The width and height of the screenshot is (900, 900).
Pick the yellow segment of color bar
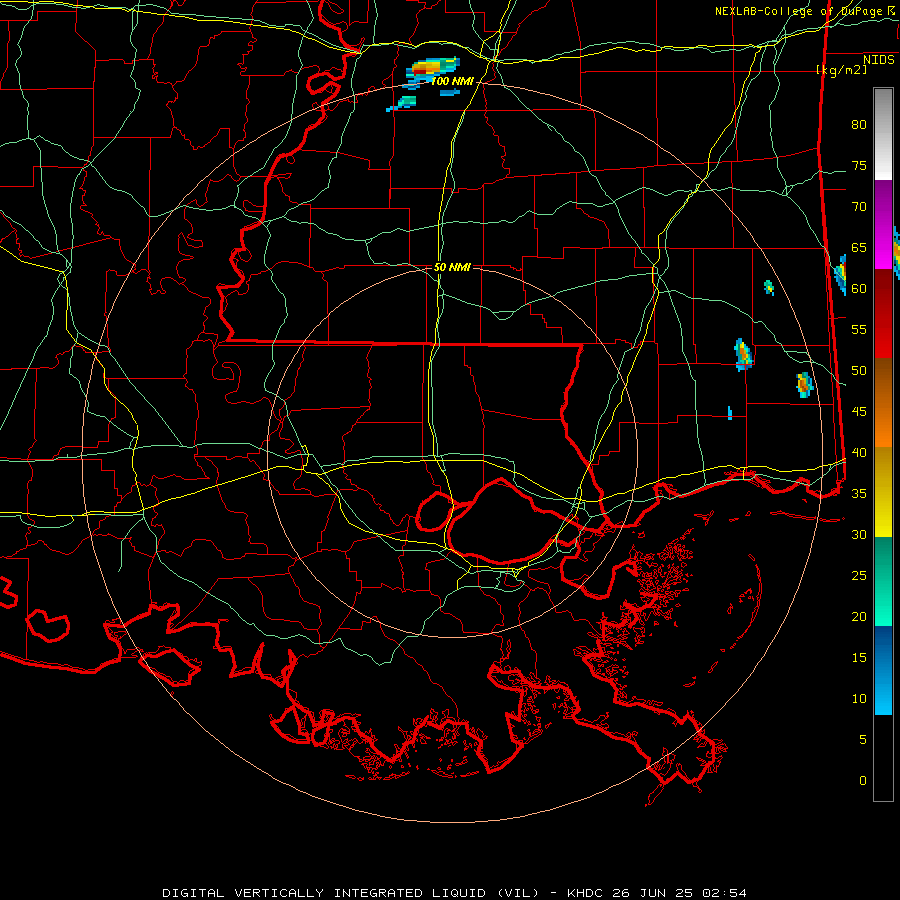pos(883,492)
